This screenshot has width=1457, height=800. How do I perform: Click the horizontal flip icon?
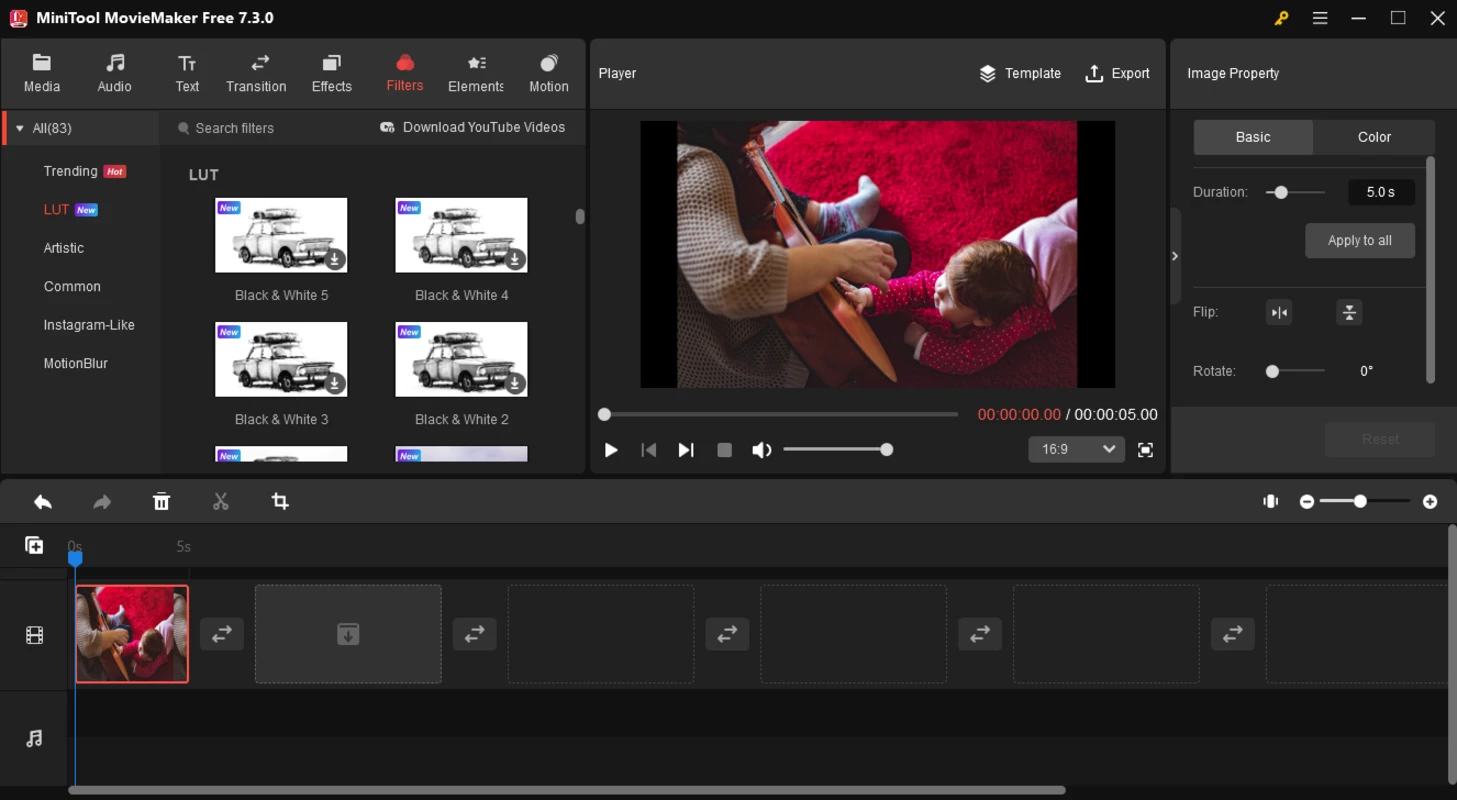point(1279,313)
